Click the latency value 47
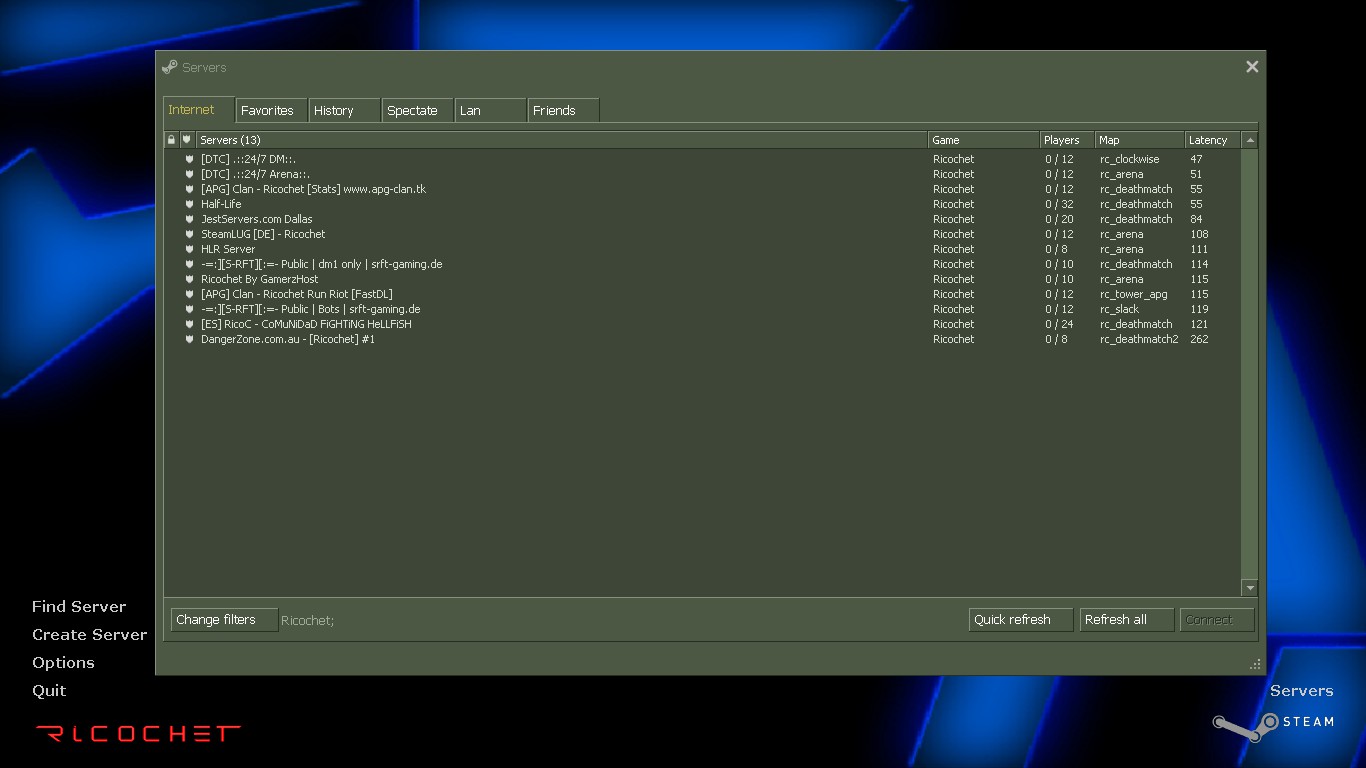The image size is (1366, 768). (1196, 159)
